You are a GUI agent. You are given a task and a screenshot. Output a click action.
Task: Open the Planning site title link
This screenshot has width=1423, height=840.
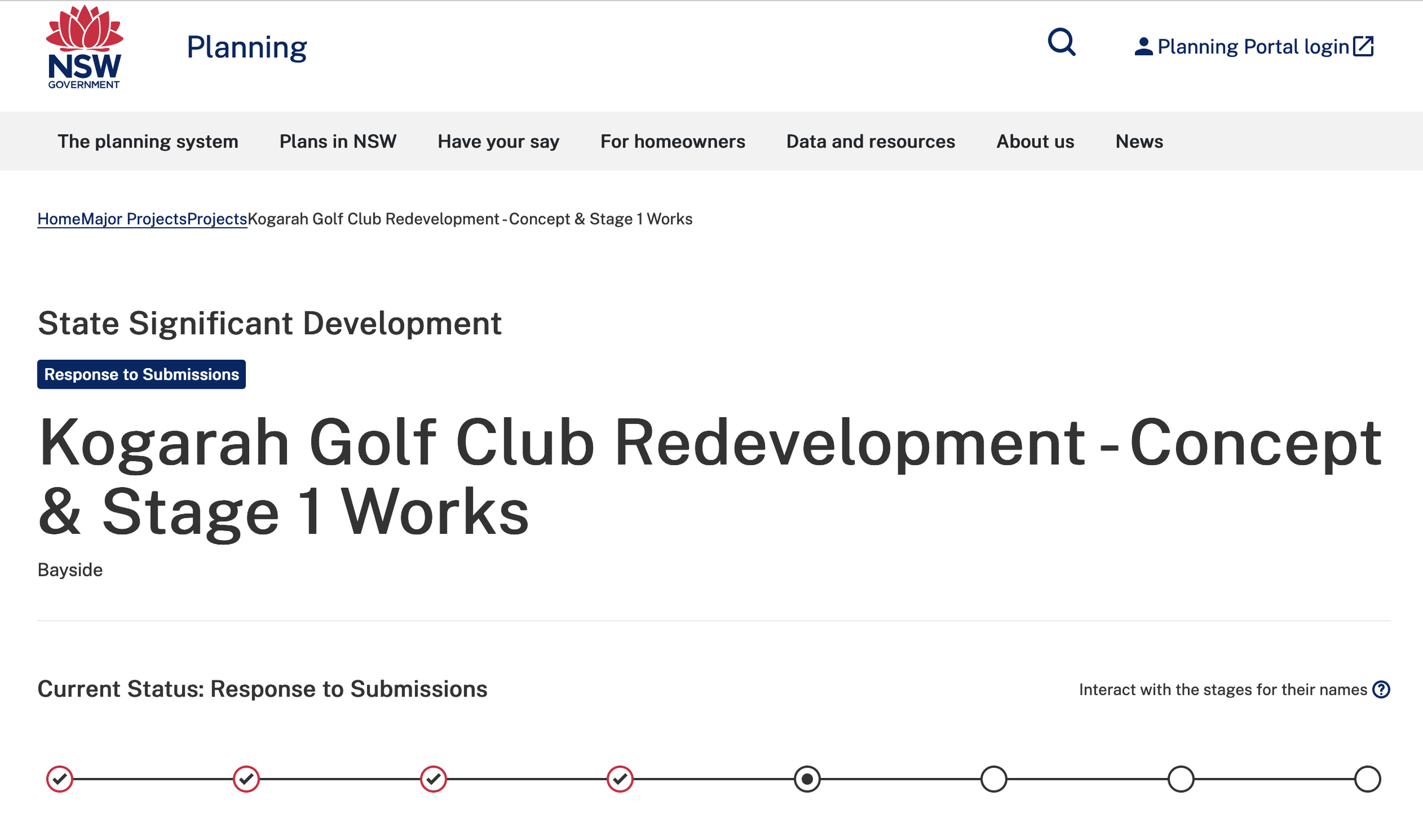click(246, 48)
